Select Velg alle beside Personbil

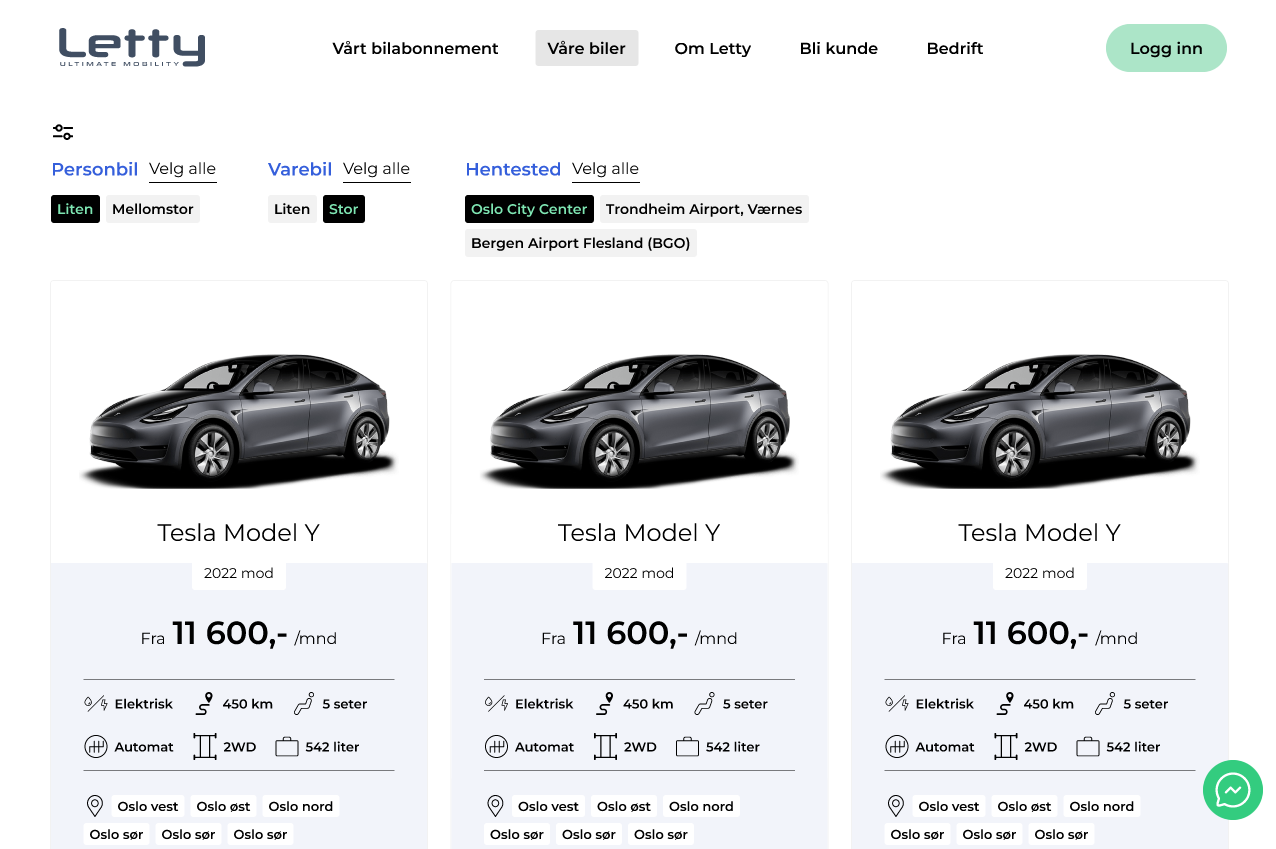coord(182,169)
